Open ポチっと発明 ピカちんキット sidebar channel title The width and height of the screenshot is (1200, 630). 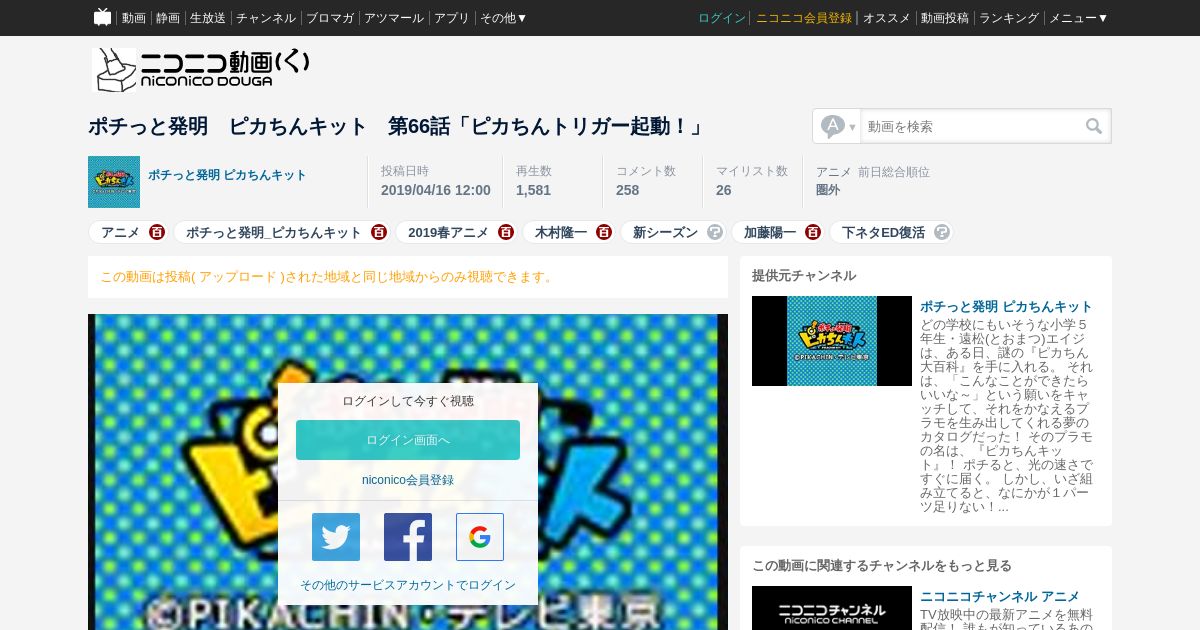(x=1006, y=306)
